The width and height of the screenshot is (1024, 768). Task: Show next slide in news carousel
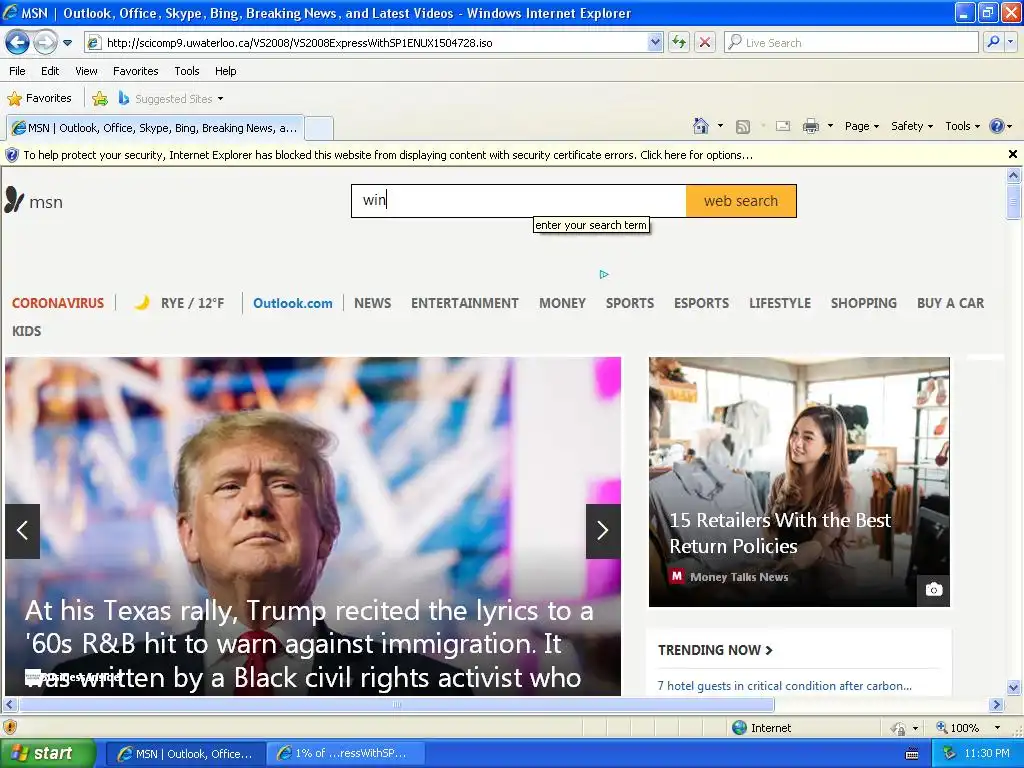point(603,531)
